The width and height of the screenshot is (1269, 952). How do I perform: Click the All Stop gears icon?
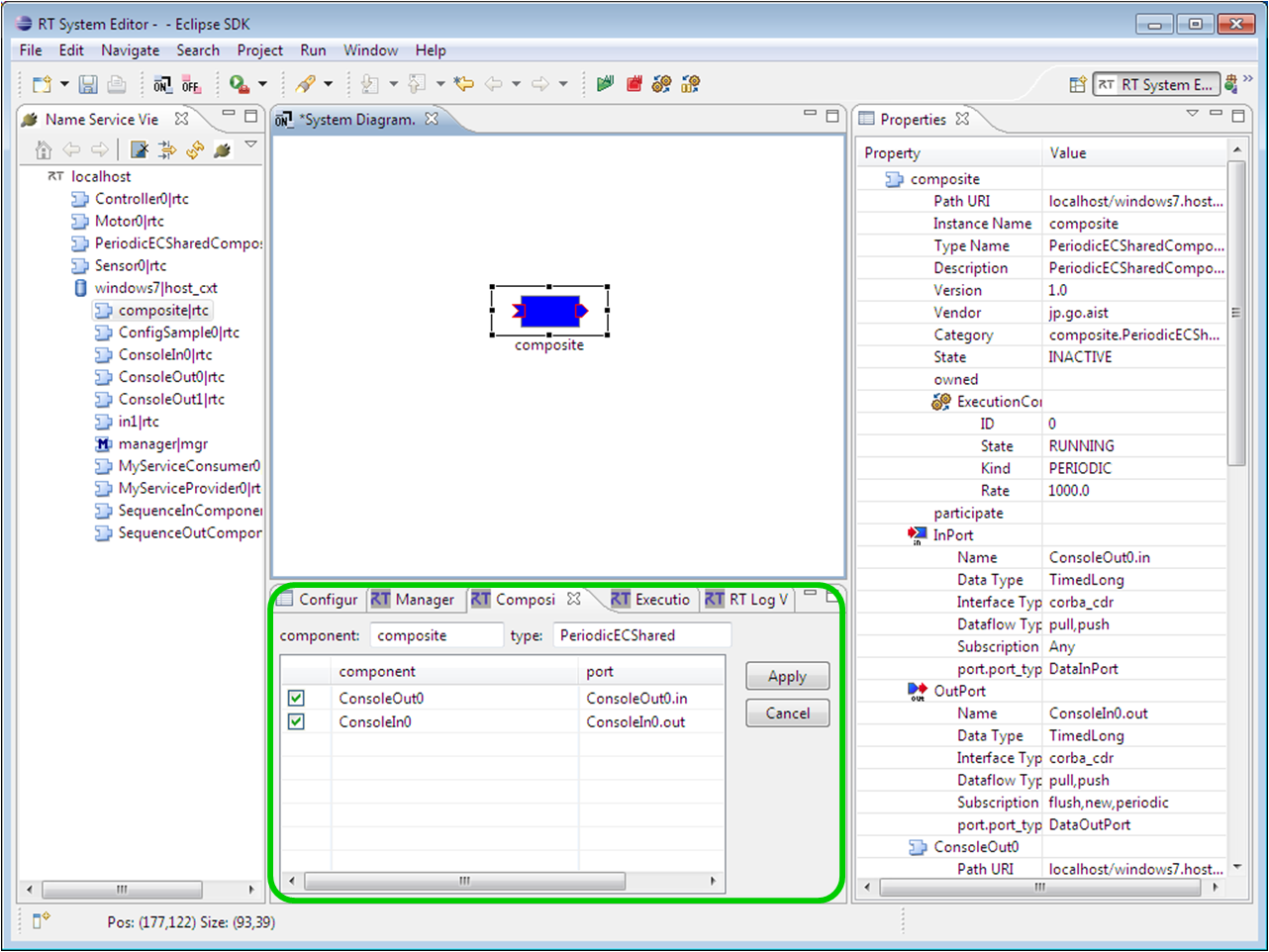690,84
